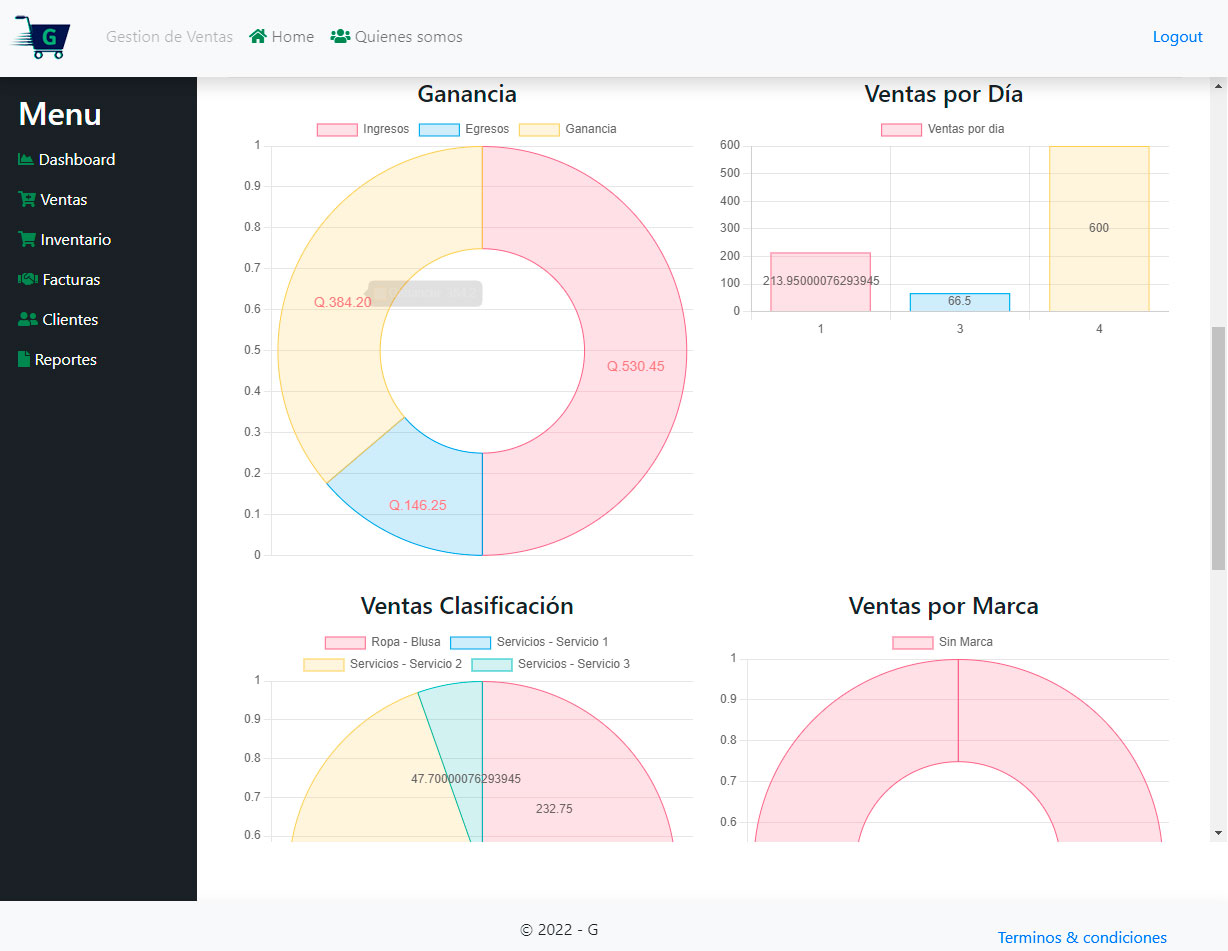Click the 'Ventas por Día' chart title
This screenshot has width=1228, height=951.
(944, 94)
